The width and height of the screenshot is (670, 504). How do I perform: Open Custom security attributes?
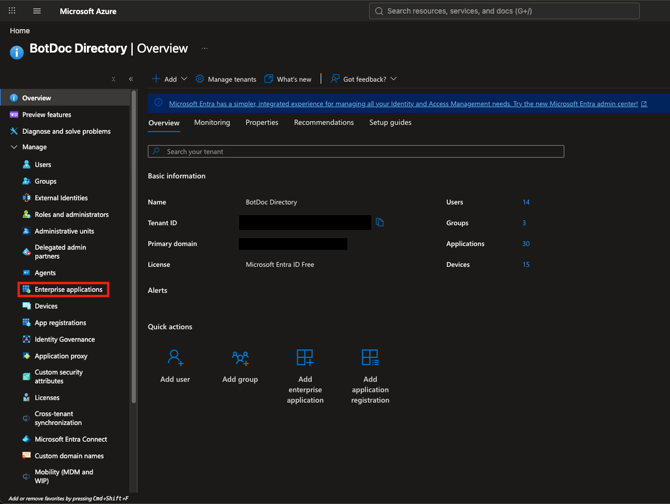click(59, 376)
